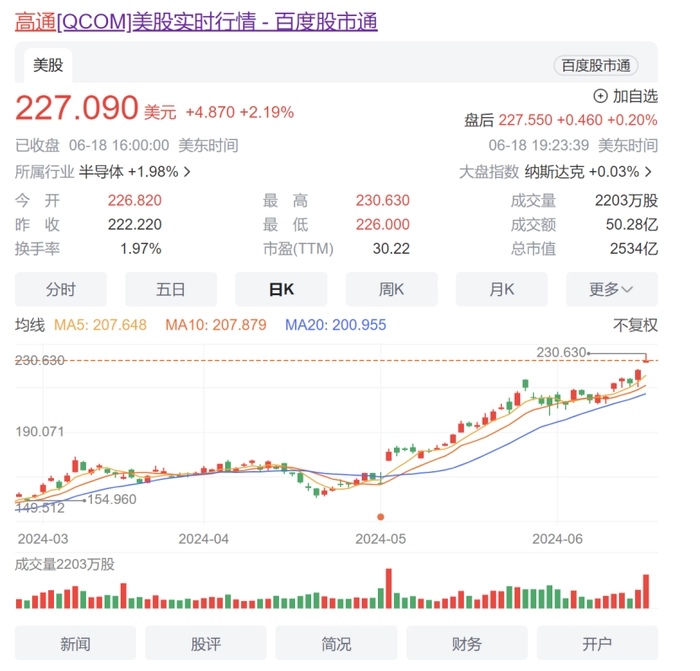Open 纳斯达克 index details arrow
Screen dimensions: 700x671
(x=649, y=172)
